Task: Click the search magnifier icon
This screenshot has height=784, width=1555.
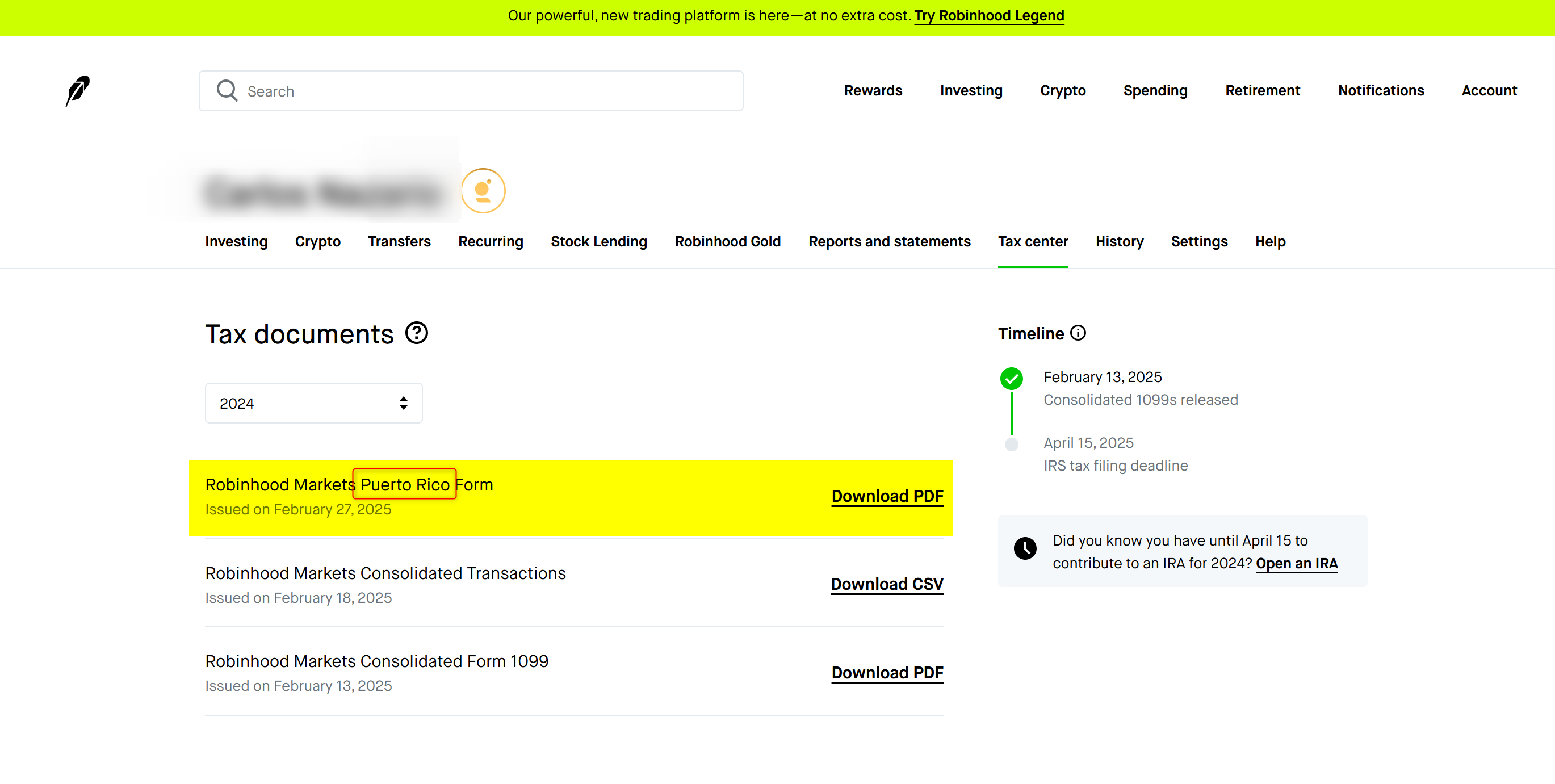Action: coord(227,90)
